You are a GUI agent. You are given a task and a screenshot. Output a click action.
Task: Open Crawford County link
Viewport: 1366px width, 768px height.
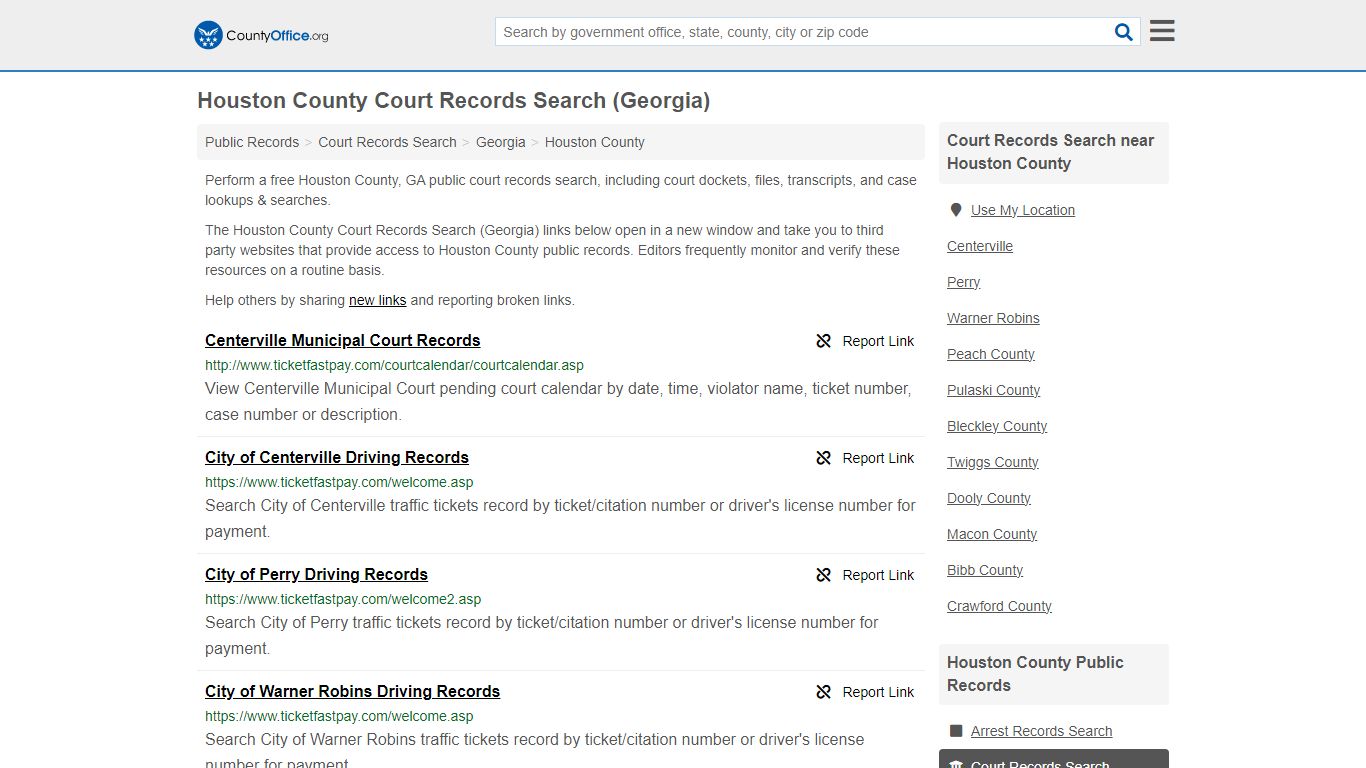click(999, 606)
